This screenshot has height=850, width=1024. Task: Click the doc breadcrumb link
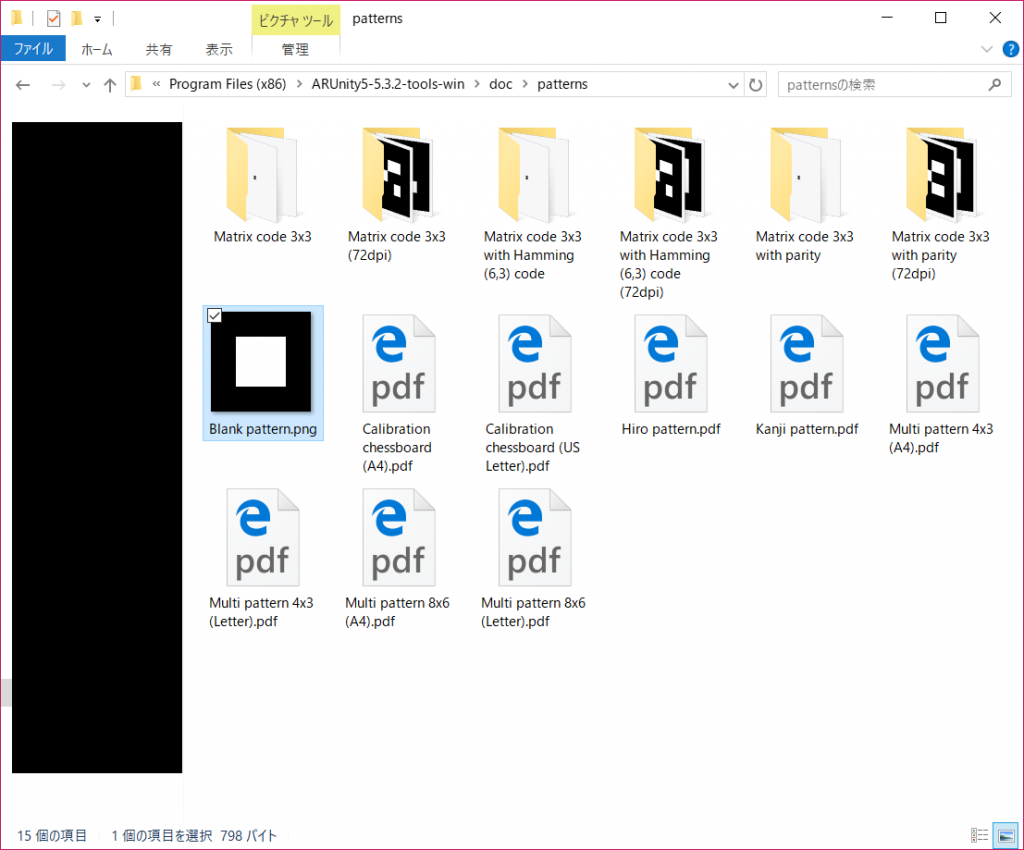point(500,84)
